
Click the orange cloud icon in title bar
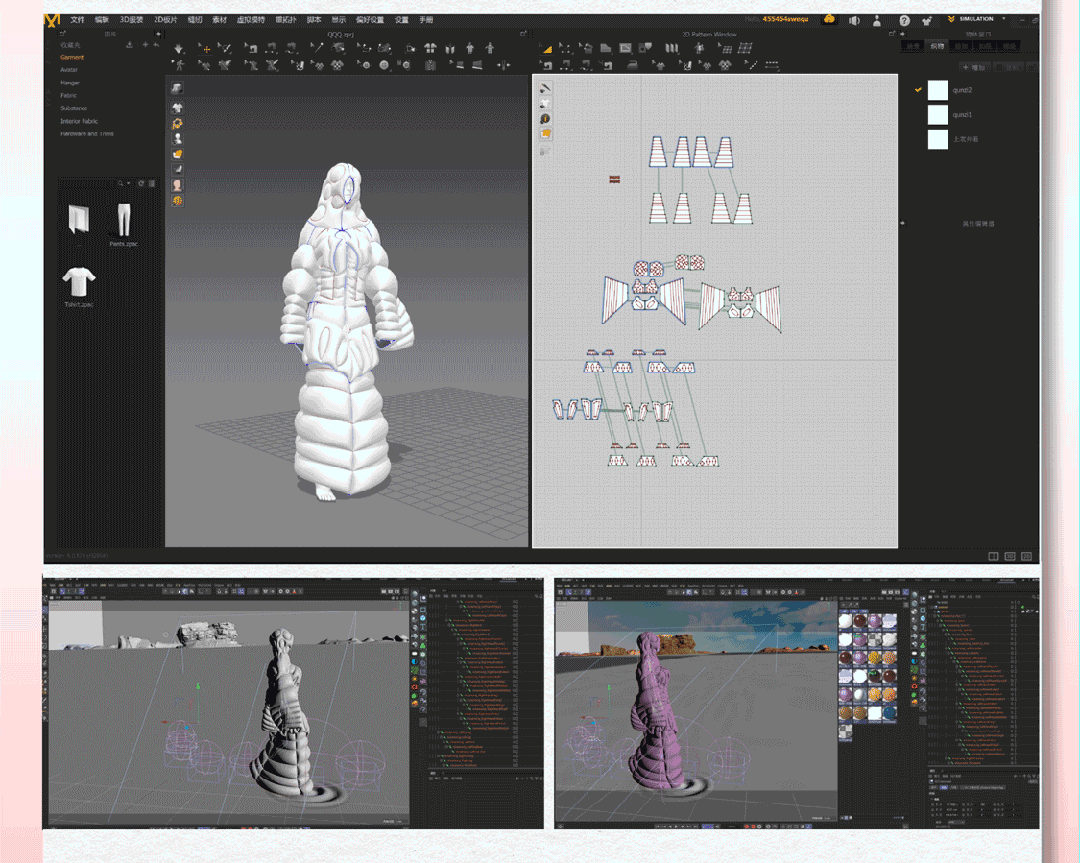pyautogui.click(x=829, y=19)
